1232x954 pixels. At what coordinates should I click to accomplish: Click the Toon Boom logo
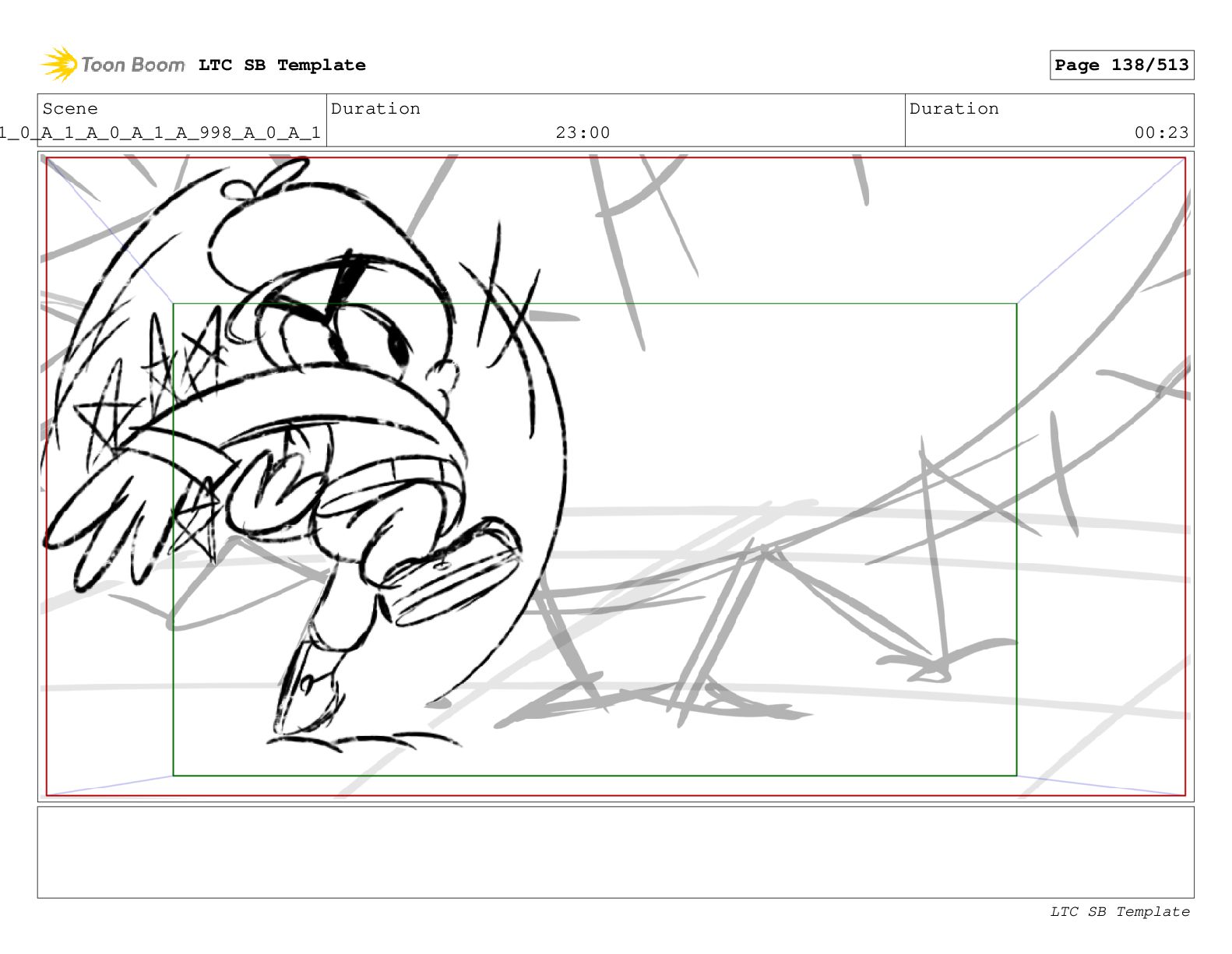click(113, 65)
